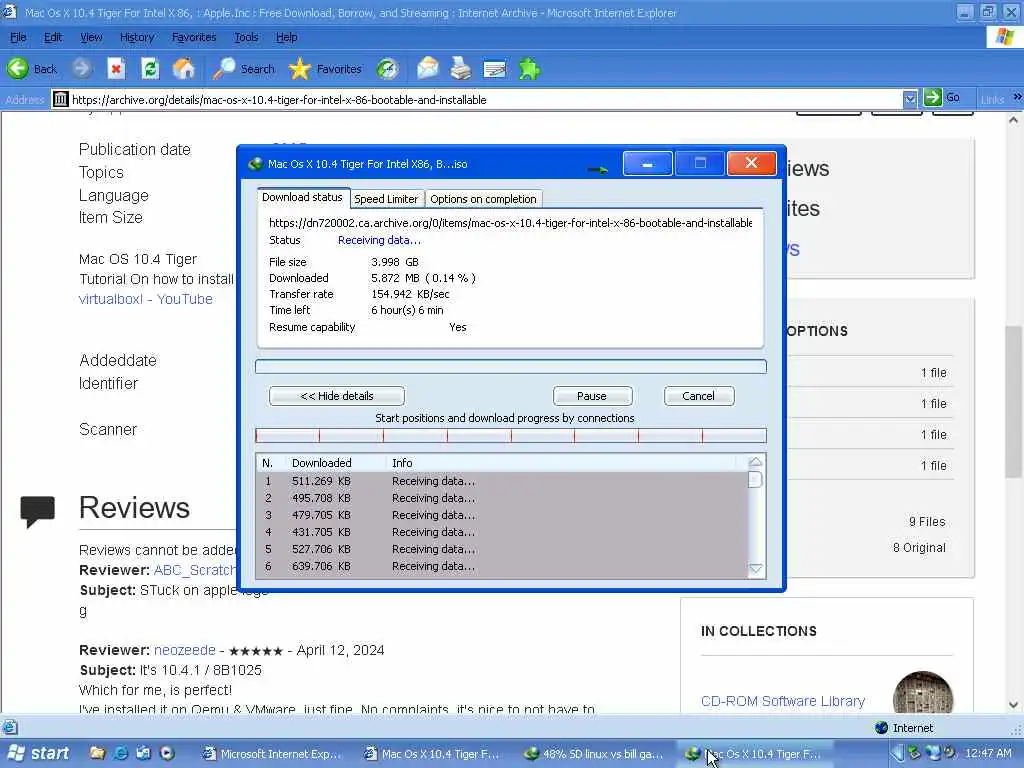Stop page loading with red X icon
1024x768 pixels.
[116, 68]
